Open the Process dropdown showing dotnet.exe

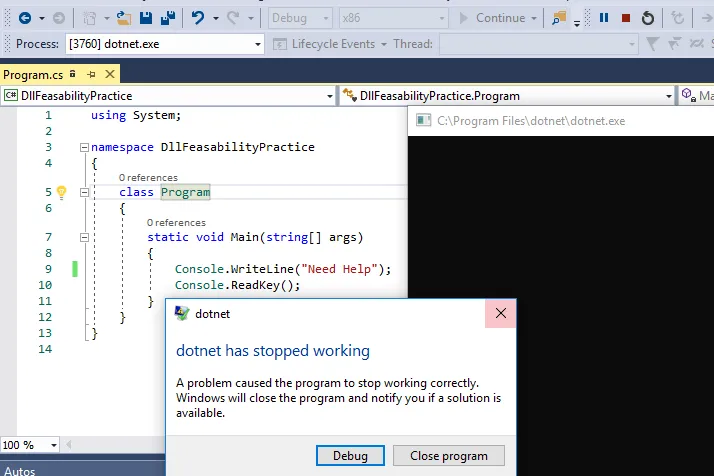[x=165, y=44]
